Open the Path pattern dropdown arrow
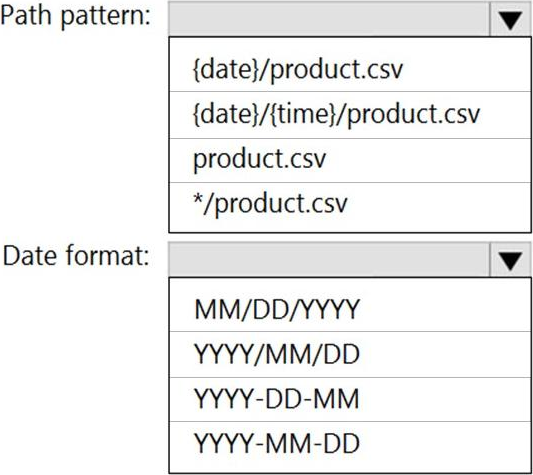This screenshot has width=533, height=475. click(510, 19)
